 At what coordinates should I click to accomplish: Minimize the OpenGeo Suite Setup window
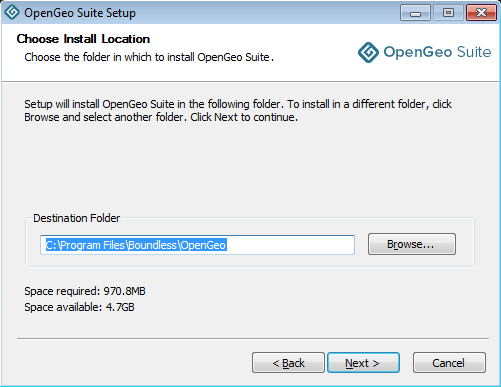point(415,13)
